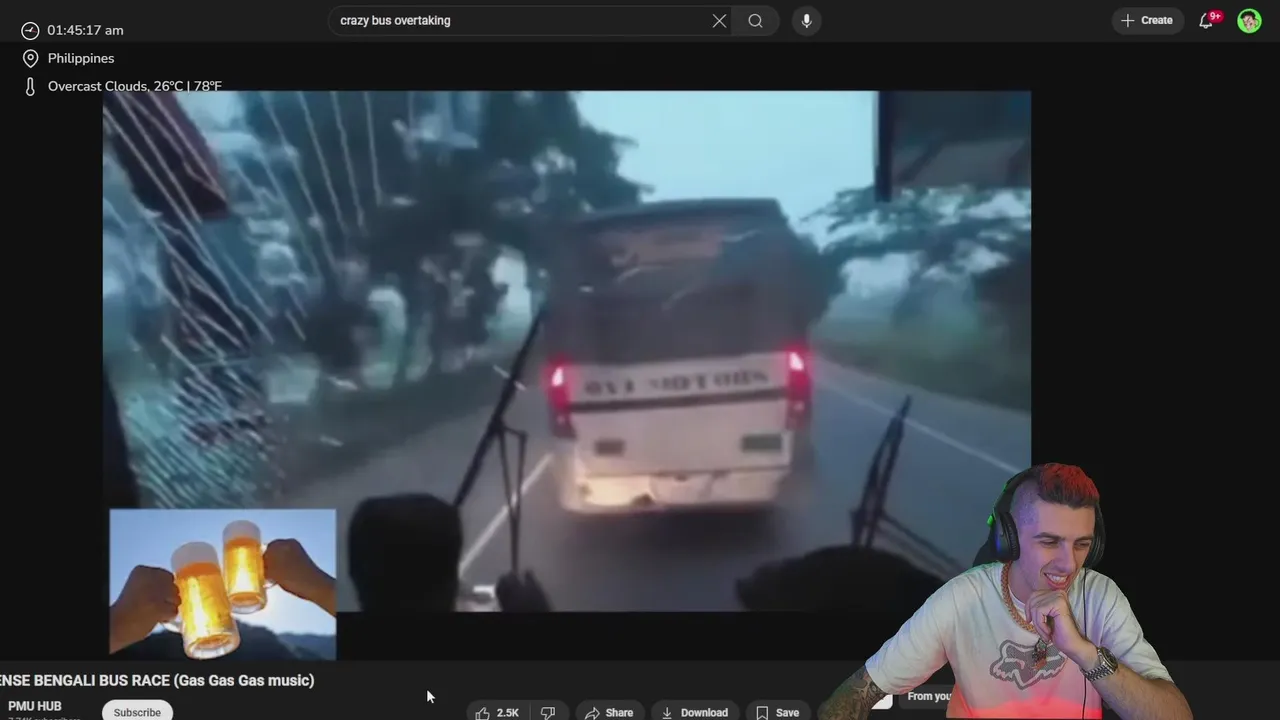Dislike the video with thumbs down
The height and width of the screenshot is (720, 1280).
click(x=548, y=712)
